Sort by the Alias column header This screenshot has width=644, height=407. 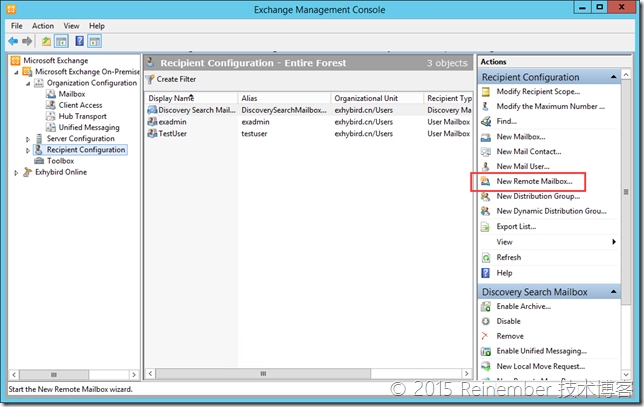(284, 98)
